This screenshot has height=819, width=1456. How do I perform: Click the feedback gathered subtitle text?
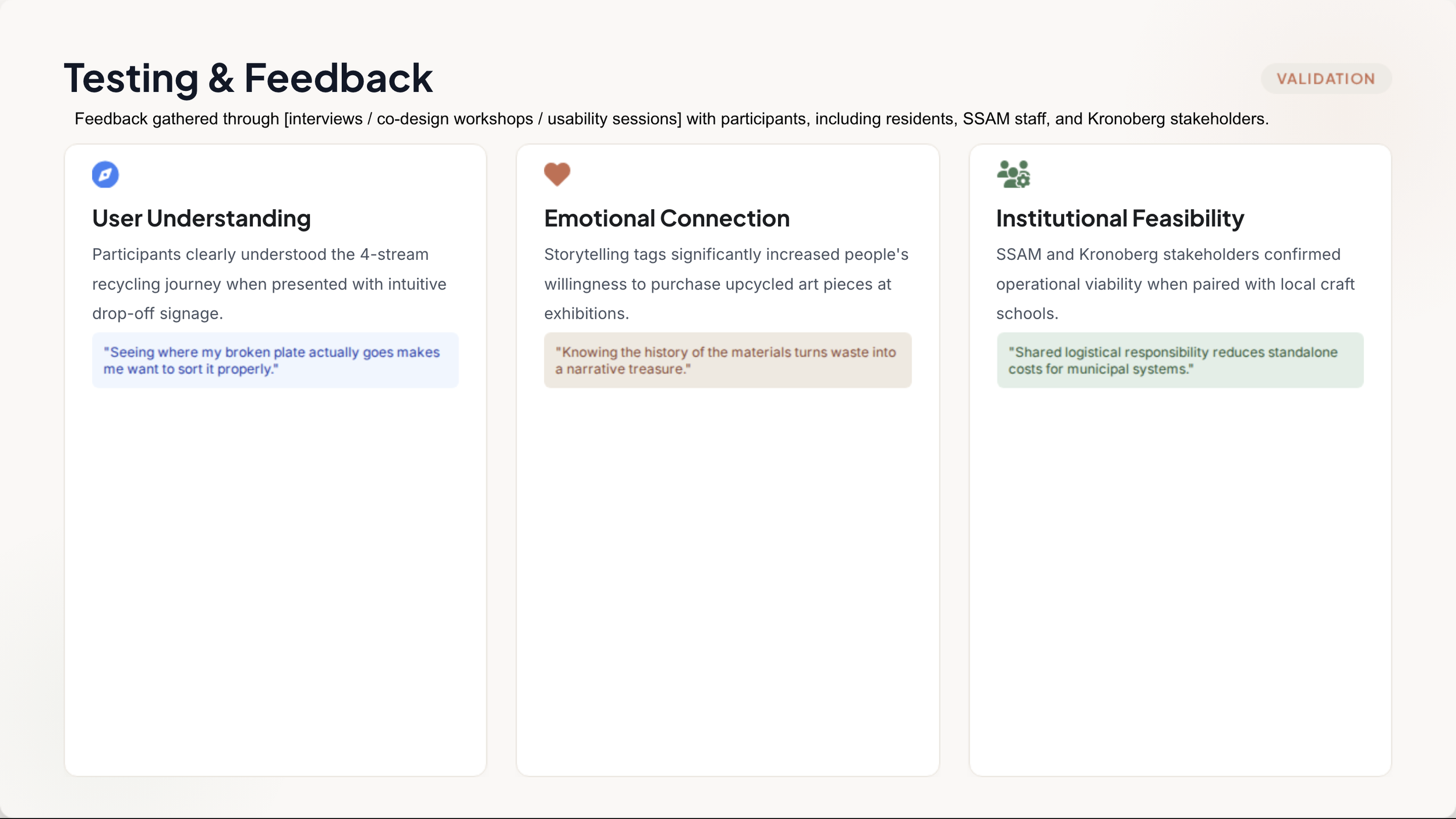(672, 119)
